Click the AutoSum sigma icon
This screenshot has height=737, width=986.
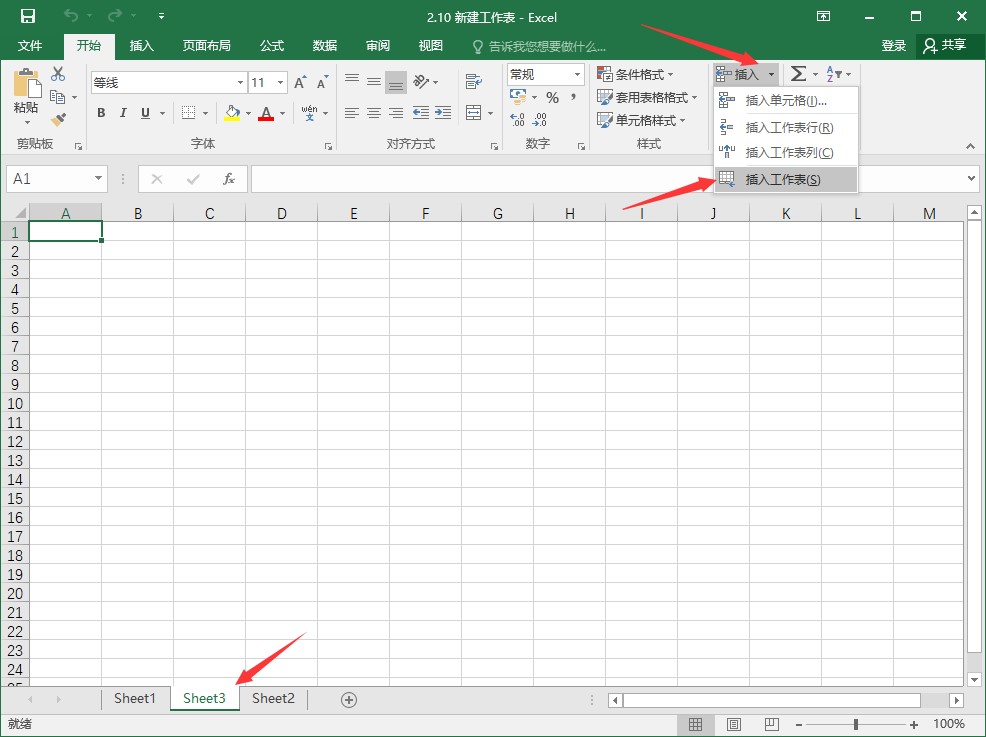coord(798,74)
